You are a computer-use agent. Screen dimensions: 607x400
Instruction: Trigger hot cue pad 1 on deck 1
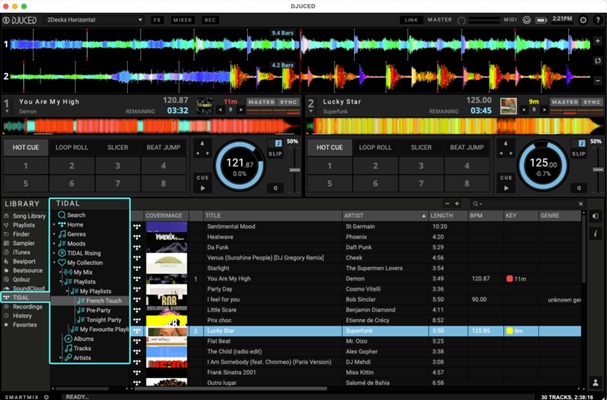click(x=26, y=166)
